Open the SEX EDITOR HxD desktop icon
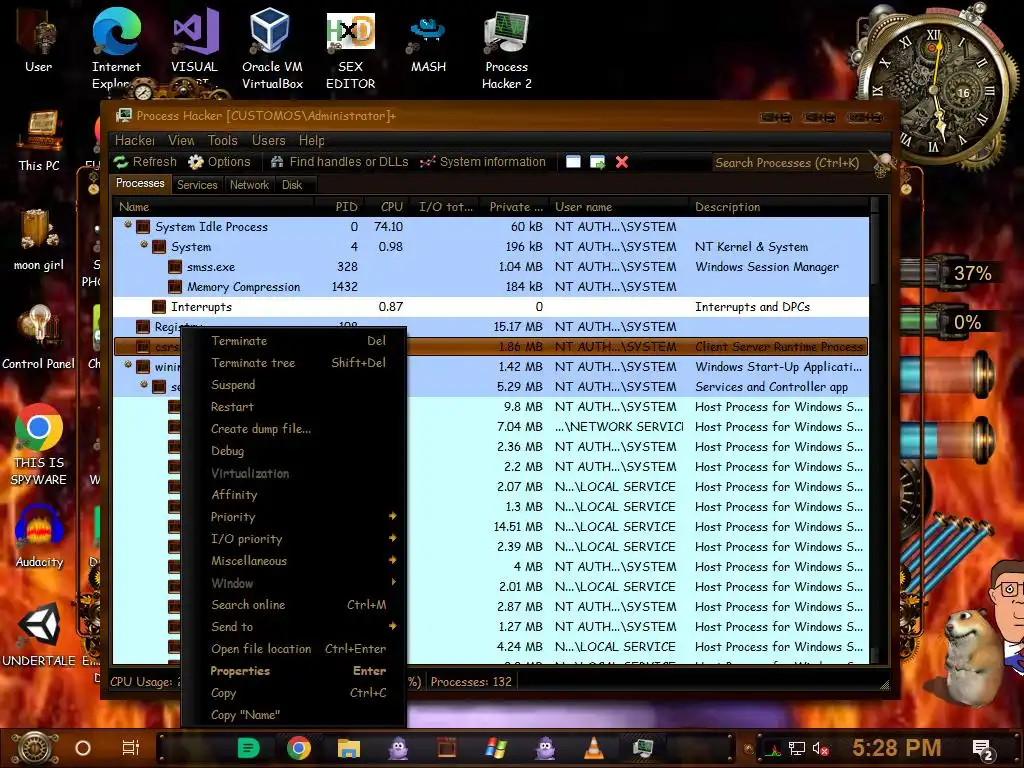The image size is (1024, 768). point(351,49)
